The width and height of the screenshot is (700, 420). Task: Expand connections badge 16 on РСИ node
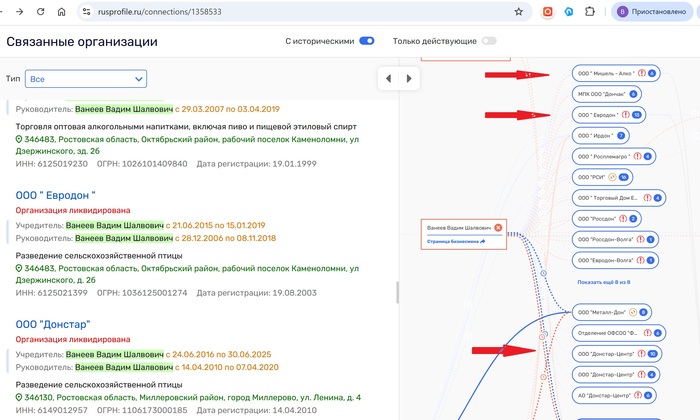click(x=624, y=177)
